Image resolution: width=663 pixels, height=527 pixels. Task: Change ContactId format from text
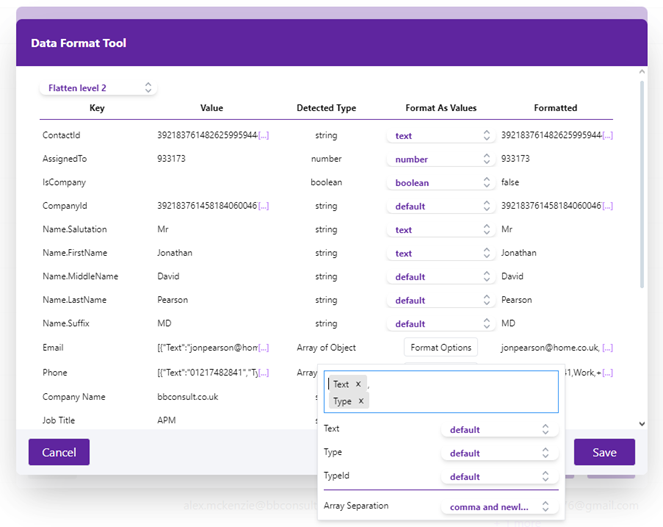point(440,136)
